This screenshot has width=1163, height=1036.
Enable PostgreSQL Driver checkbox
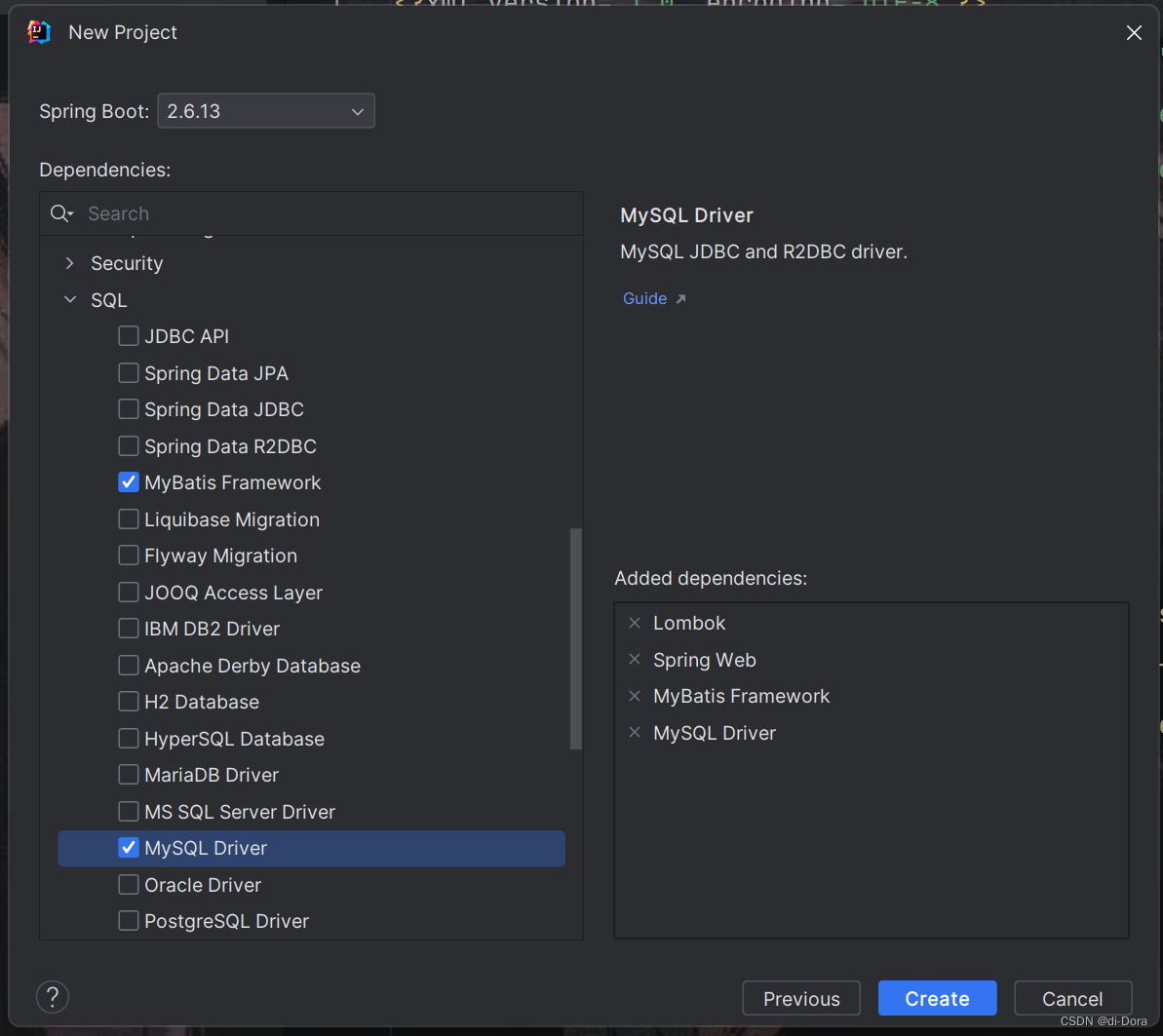click(x=129, y=920)
